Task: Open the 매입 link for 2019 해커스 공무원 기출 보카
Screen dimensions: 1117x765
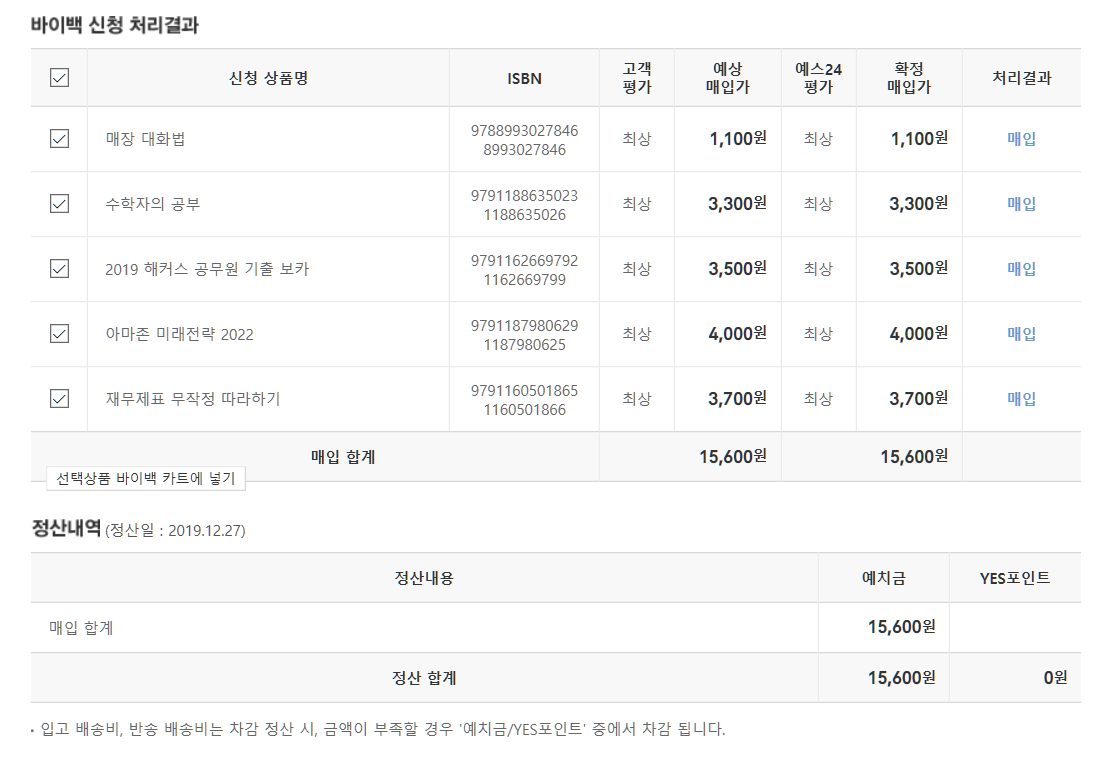Action: coord(1021,269)
